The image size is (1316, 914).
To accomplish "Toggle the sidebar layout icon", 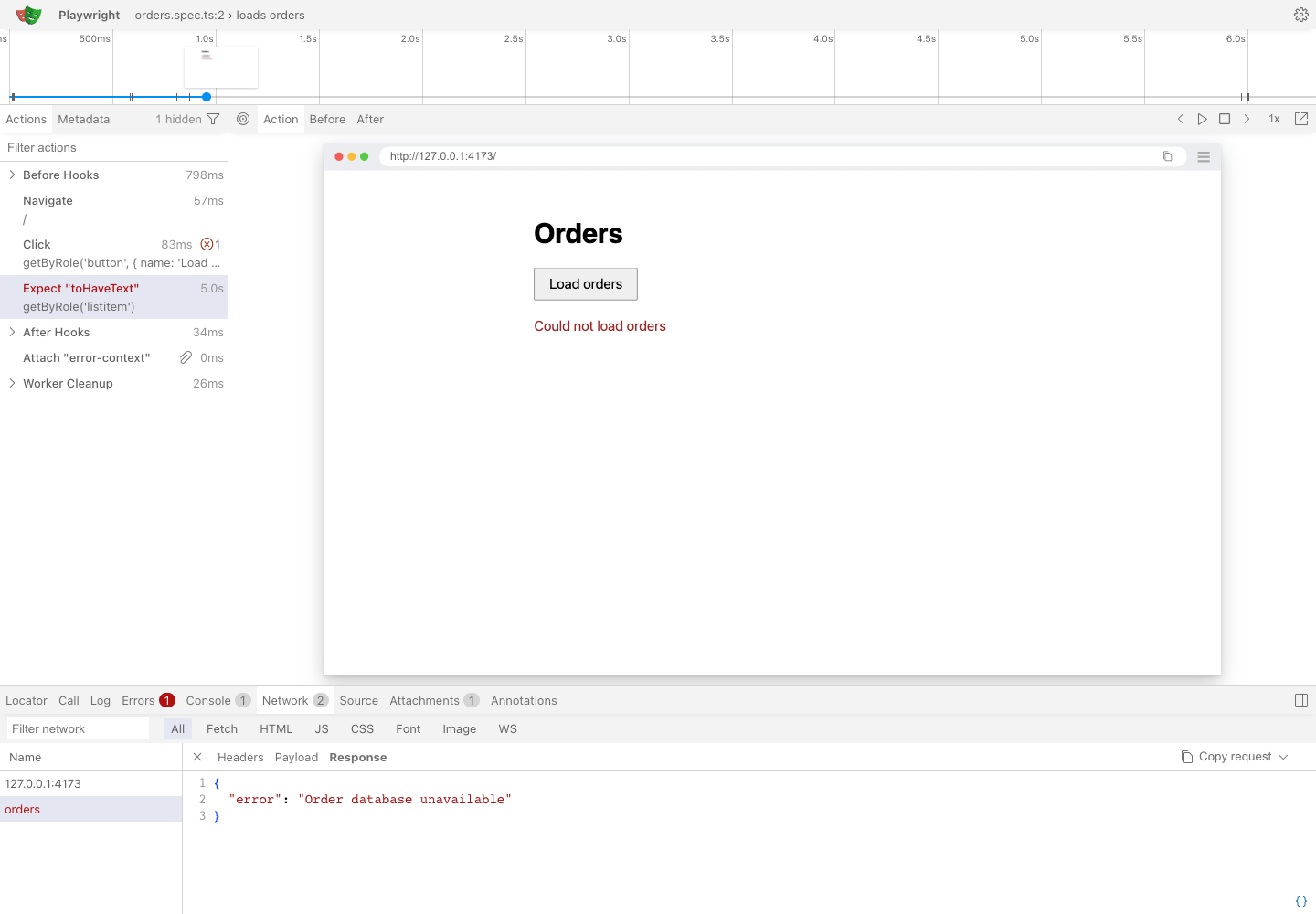I will coord(1301,700).
